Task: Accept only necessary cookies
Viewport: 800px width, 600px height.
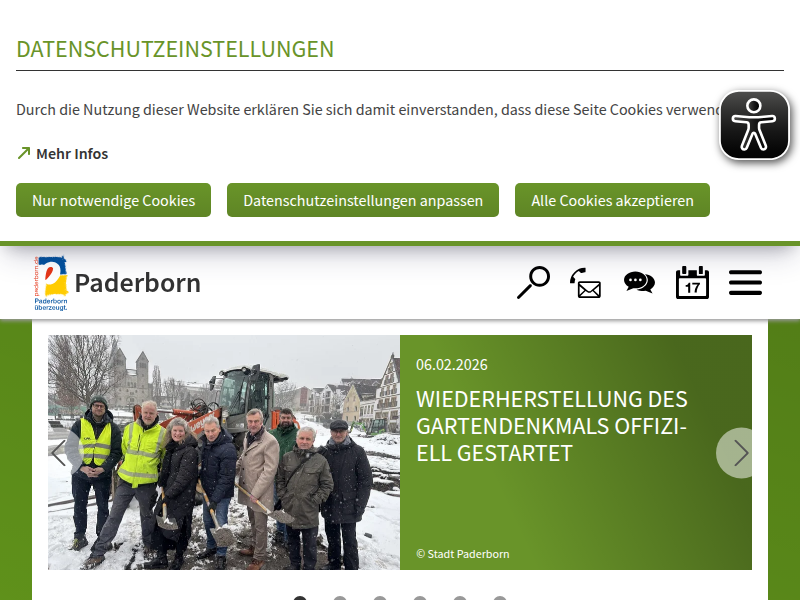Action: click(113, 200)
